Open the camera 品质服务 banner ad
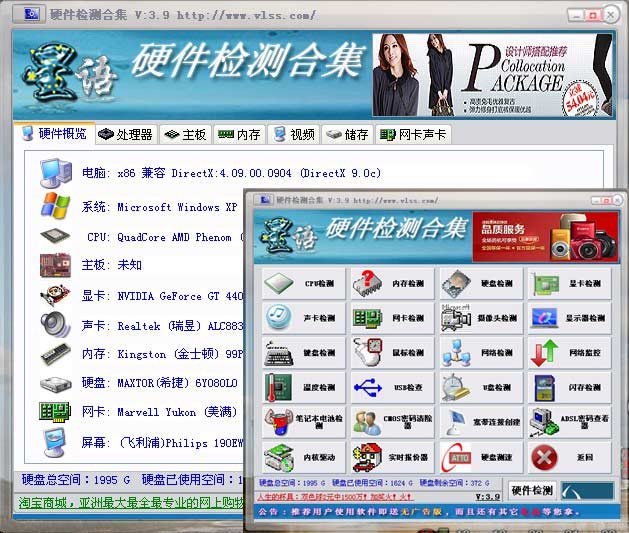Image resolution: width=629 pixels, height=533 pixels. point(545,237)
